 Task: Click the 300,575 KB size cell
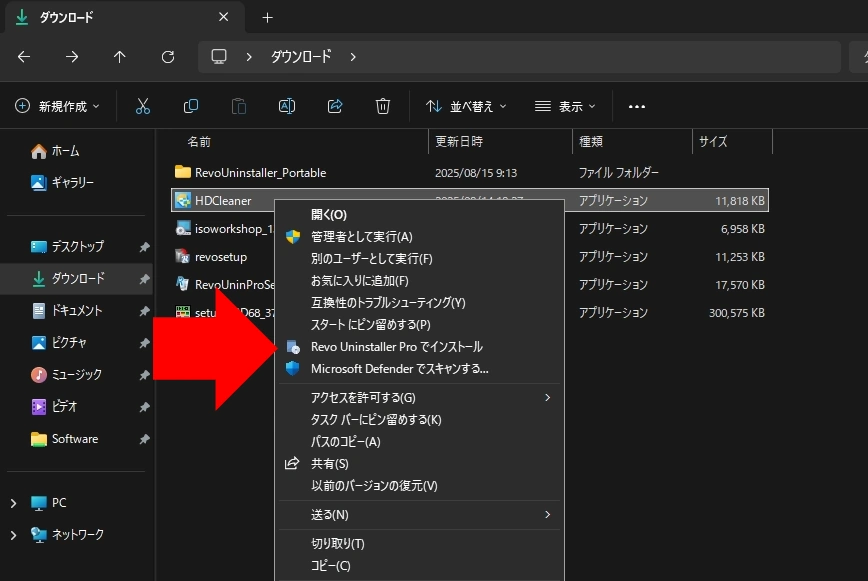736,313
